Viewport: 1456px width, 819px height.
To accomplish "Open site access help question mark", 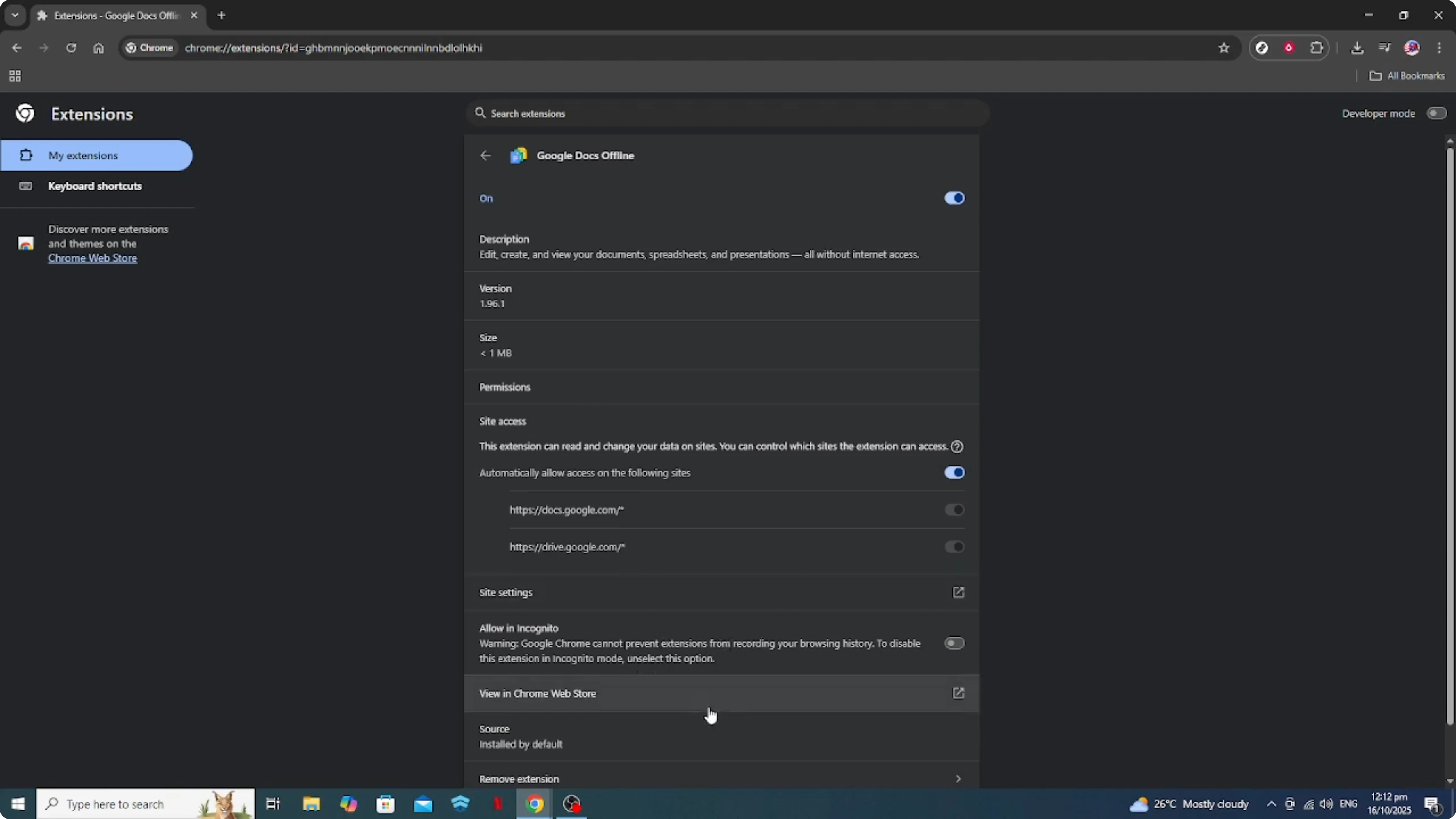I will pyautogui.click(x=957, y=447).
